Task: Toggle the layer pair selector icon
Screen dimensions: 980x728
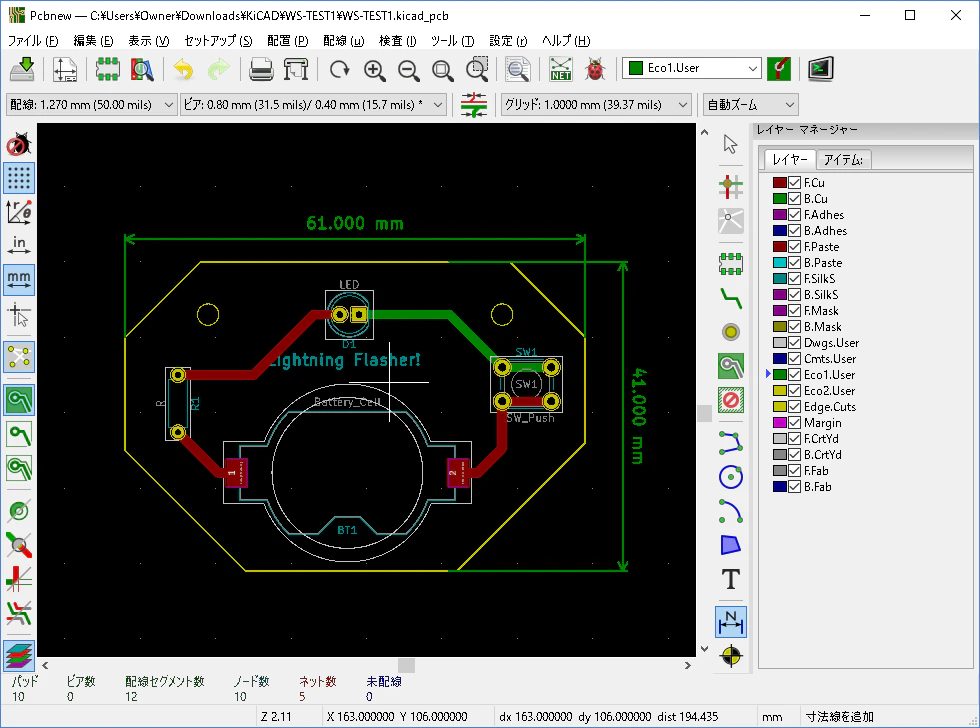Action: tap(779, 69)
